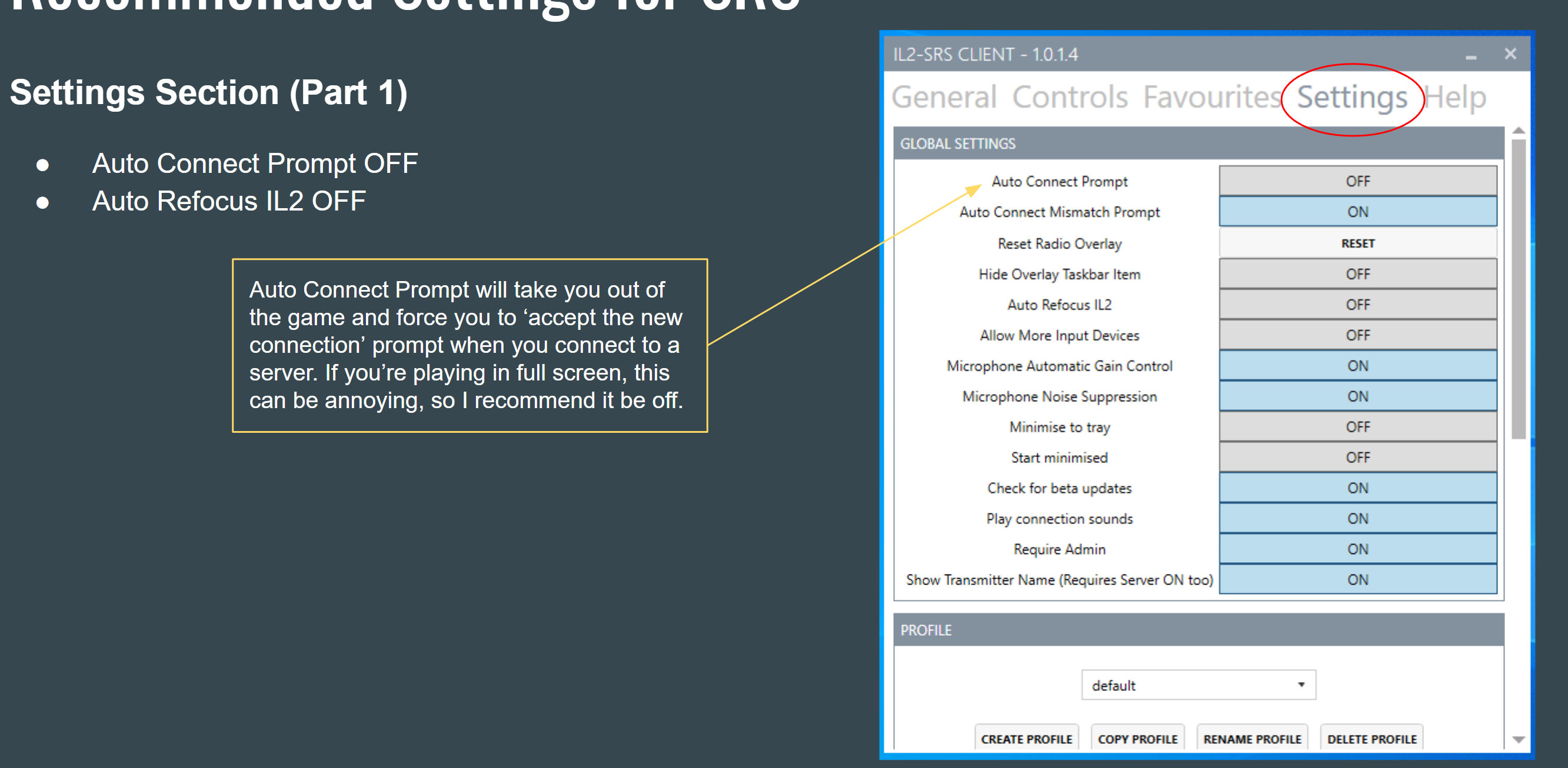This screenshot has width=1568, height=768.
Task: Toggle Play connection sounds
Action: [x=1357, y=519]
